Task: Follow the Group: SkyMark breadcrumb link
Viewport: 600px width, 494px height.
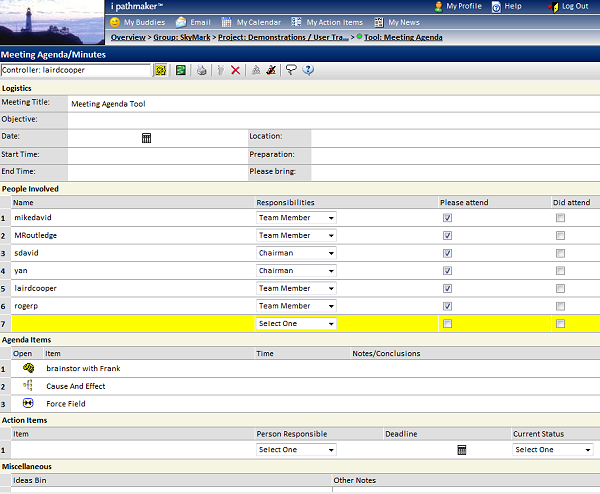Action: pos(182,37)
